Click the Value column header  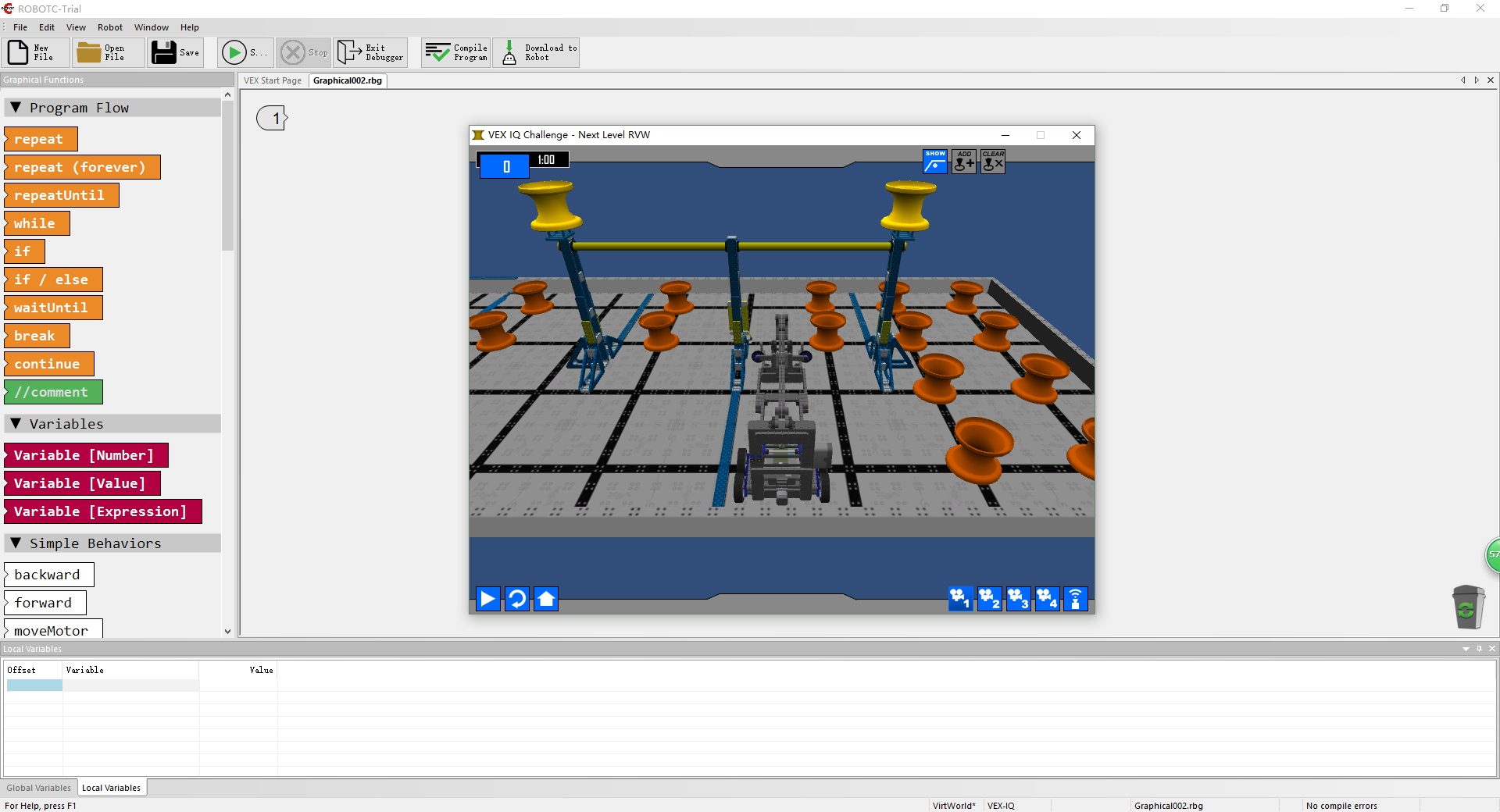pos(238,670)
